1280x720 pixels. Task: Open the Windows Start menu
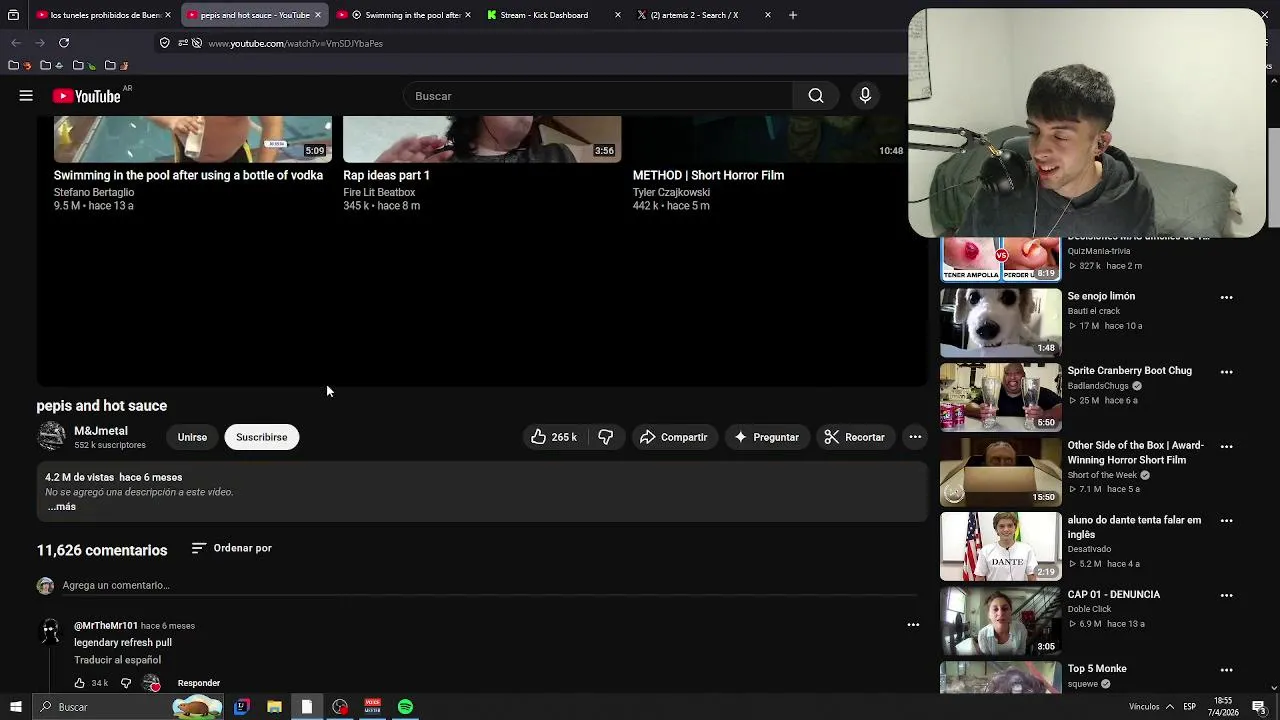tap(15, 707)
